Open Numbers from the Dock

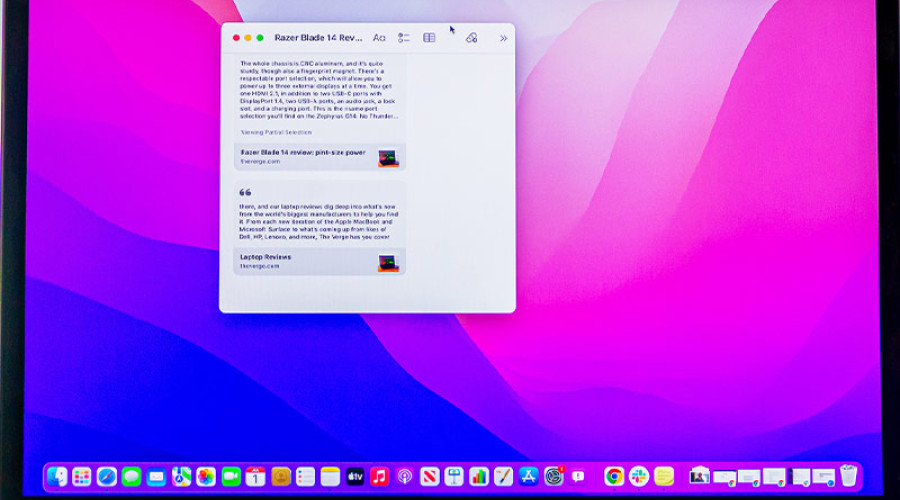[x=479, y=476]
